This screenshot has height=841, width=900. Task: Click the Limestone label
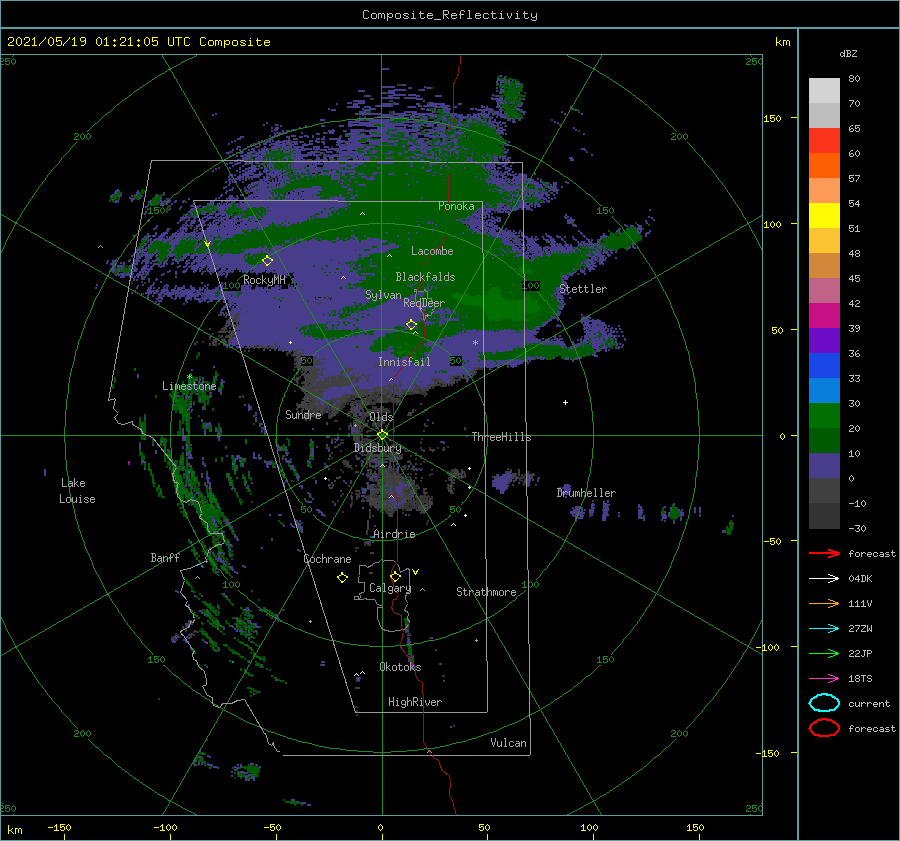click(189, 386)
